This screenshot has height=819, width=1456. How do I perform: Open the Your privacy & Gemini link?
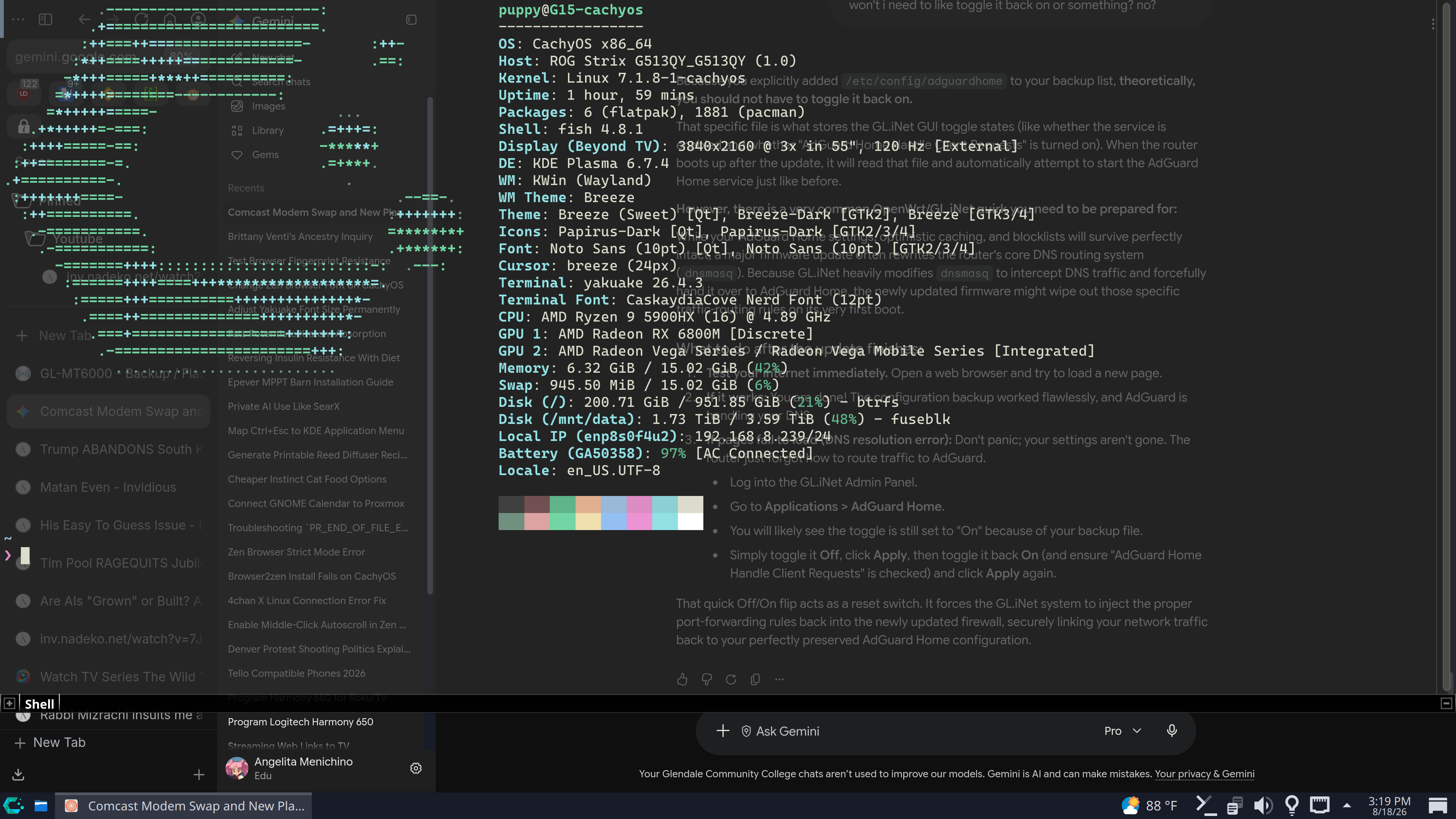(1205, 774)
